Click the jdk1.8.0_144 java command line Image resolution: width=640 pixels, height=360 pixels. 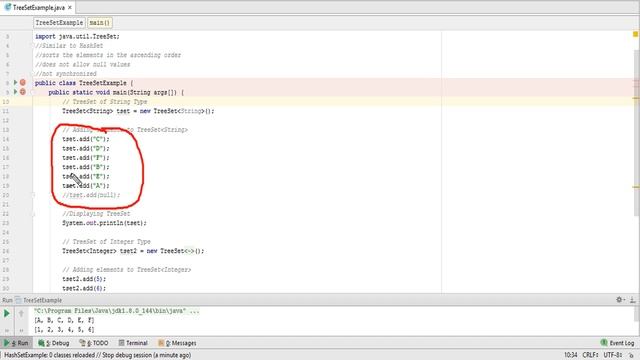pos(117,311)
